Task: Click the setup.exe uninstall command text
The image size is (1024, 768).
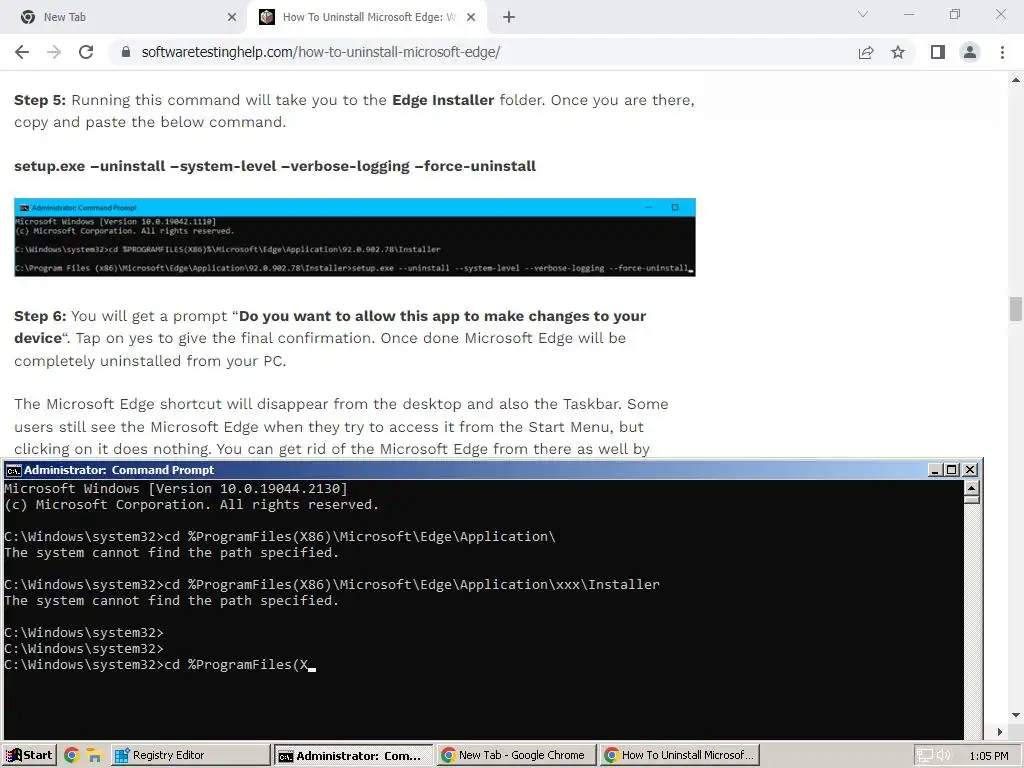Action: 275,166
